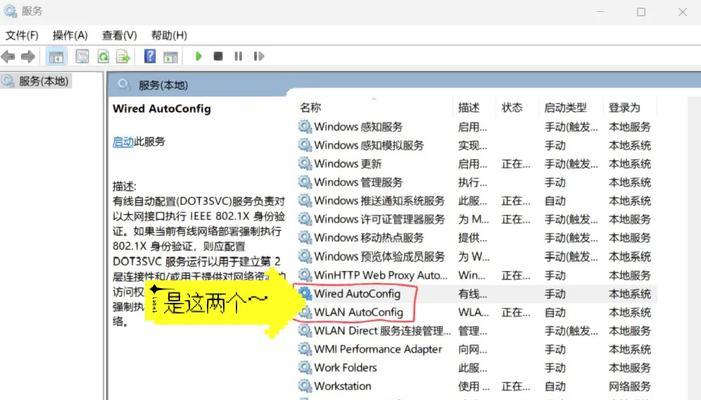The width and height of the screenshot is (701, 400).
Task: Sort by the 登录为 column header
Action: [624, 107]
